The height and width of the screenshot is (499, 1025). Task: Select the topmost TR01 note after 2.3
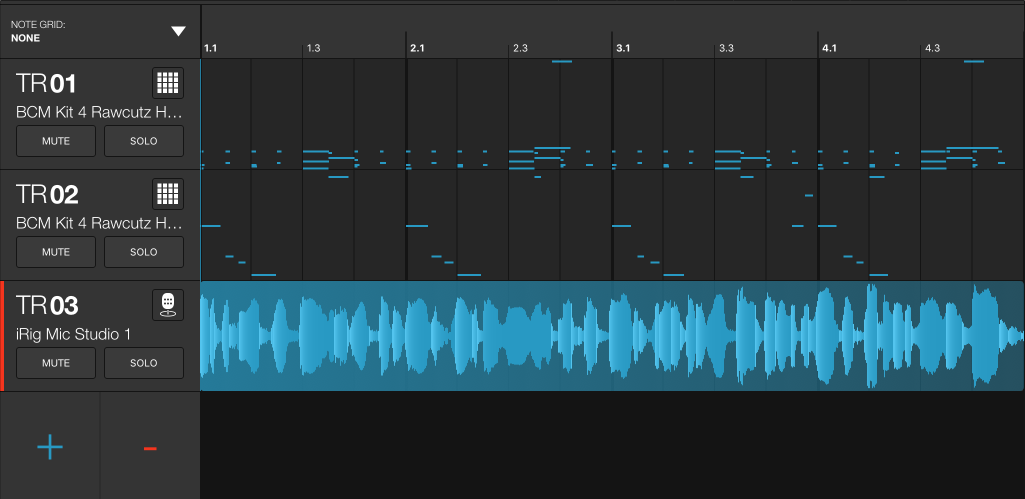point(562,61)
